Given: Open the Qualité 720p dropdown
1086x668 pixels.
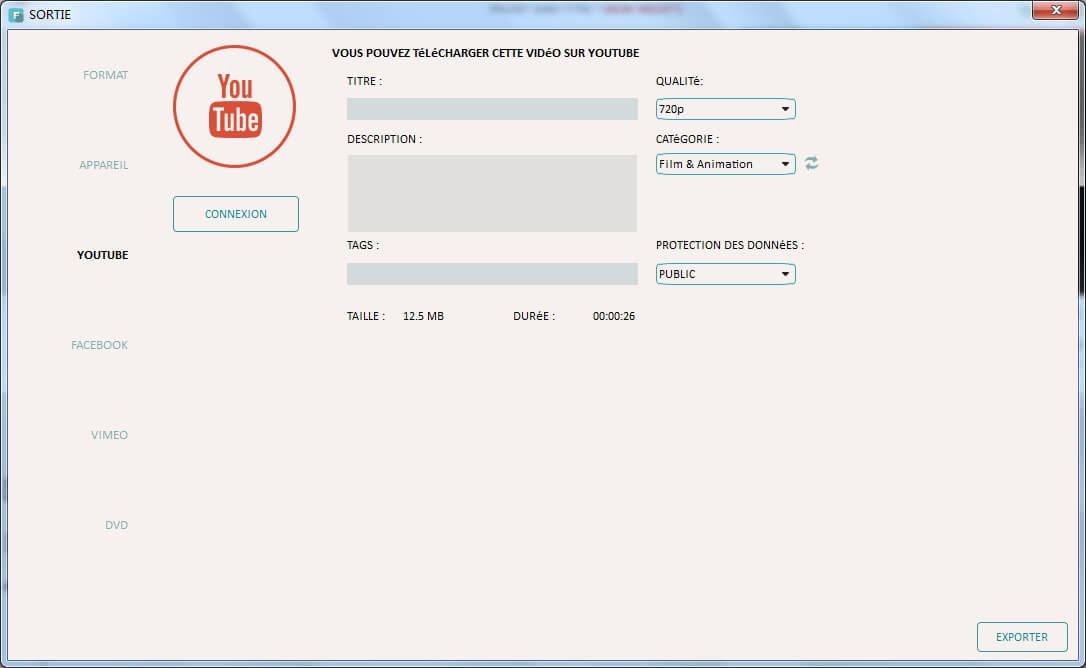Looking at the screenshot, I should pos(725,109).
